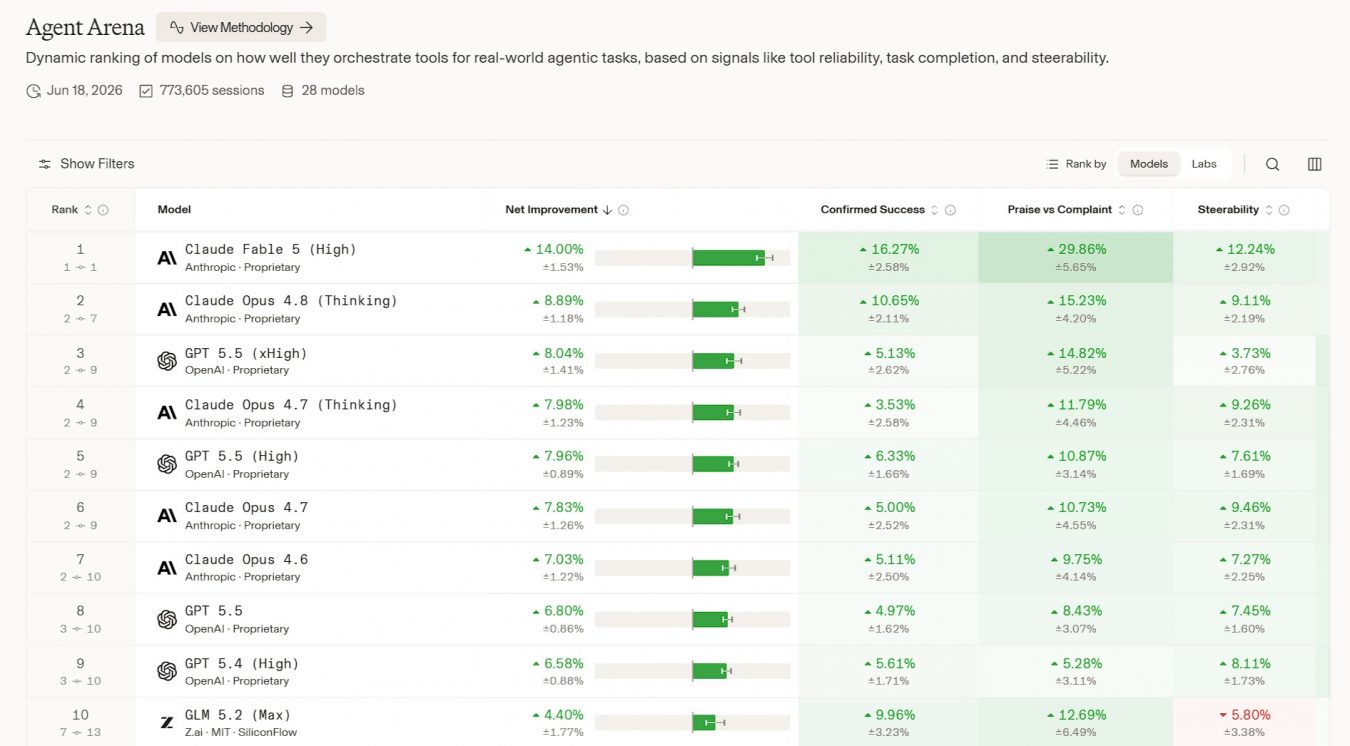1350x746 pixels.
Task: Click the red 5.80% Steerability cell
Action: [x=1244, y=723]
